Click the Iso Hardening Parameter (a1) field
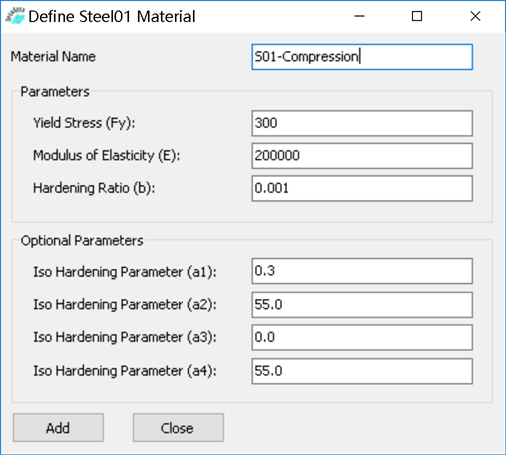This screenshot has width=506, height=455. (x=362, y=271)
